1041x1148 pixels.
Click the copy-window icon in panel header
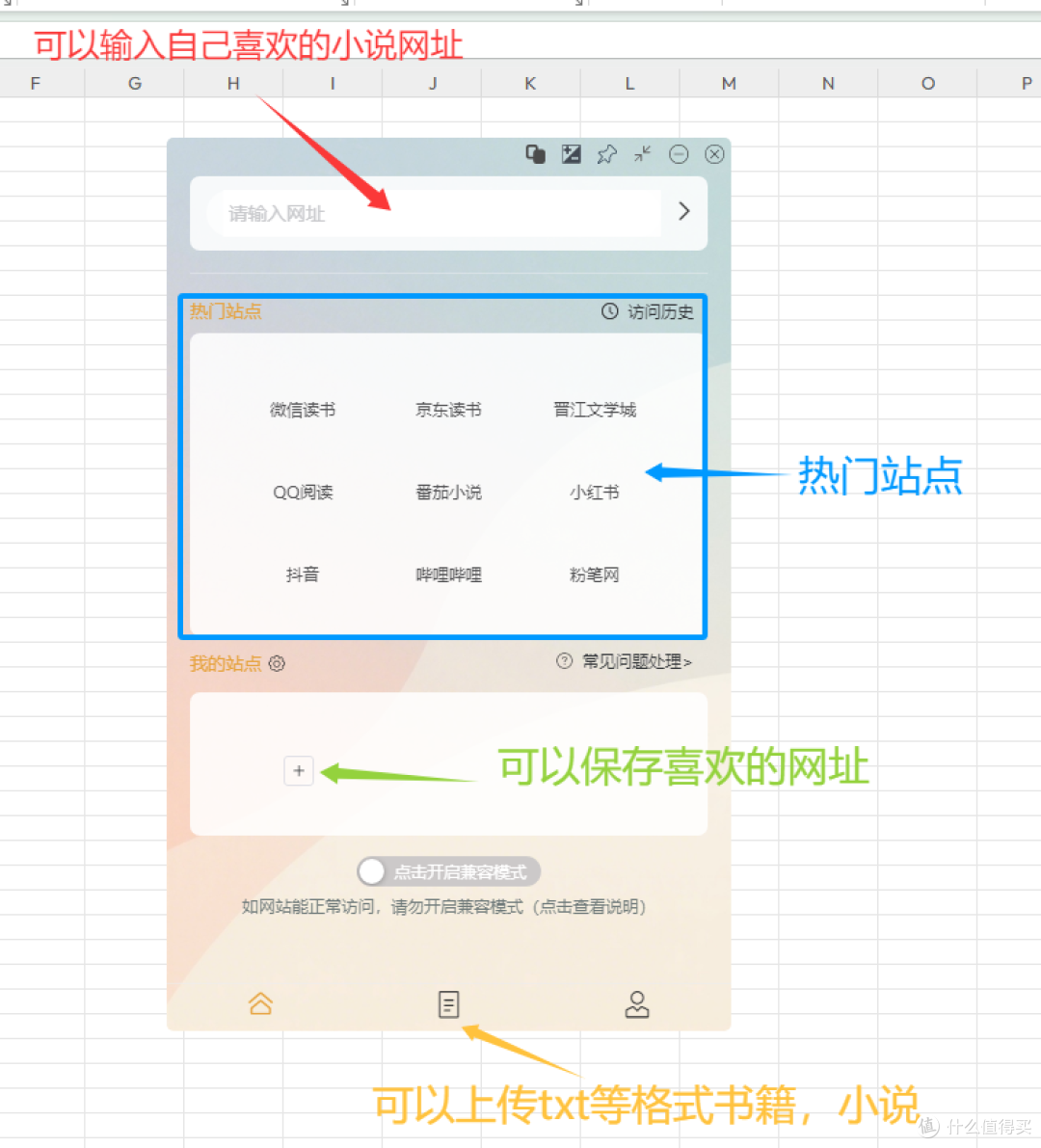tap(536, 154)
